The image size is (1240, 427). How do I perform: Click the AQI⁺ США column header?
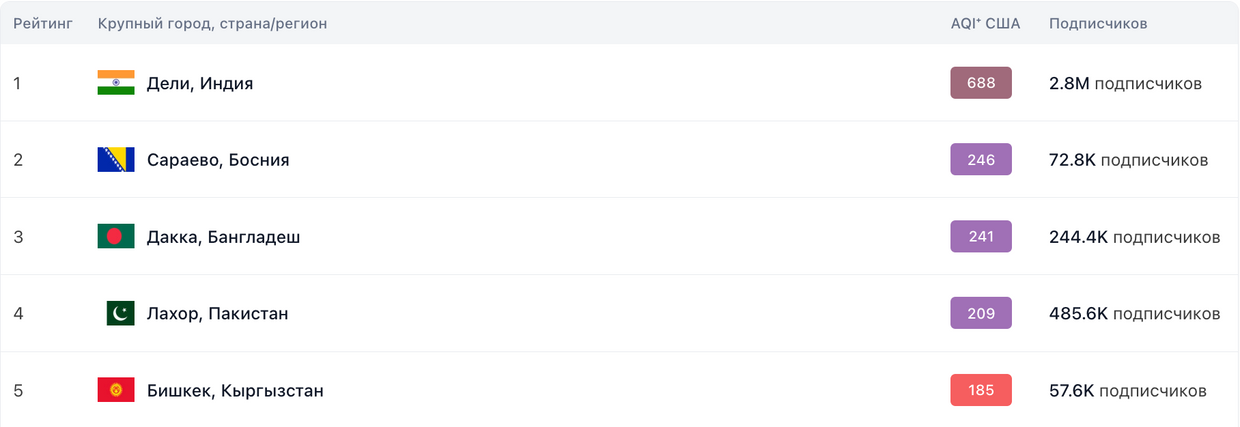pyautogui.click(x=985, y=23)
